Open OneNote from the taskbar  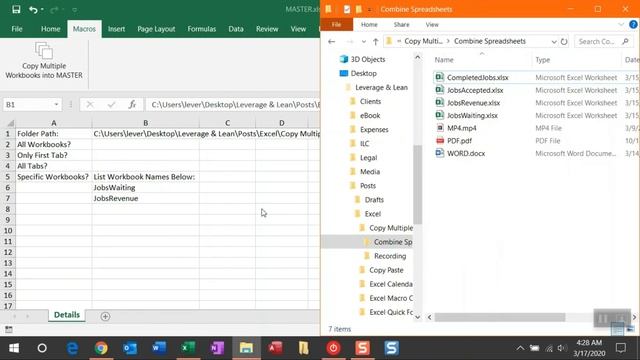217,348
